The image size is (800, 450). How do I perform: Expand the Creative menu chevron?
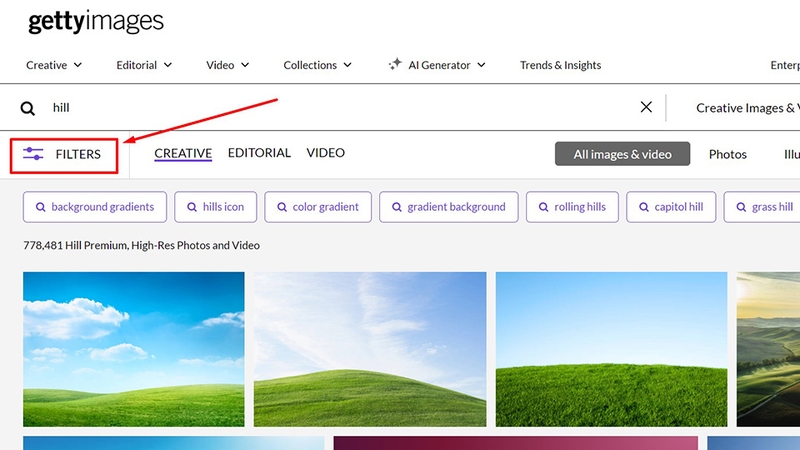(x=78, y=65)
